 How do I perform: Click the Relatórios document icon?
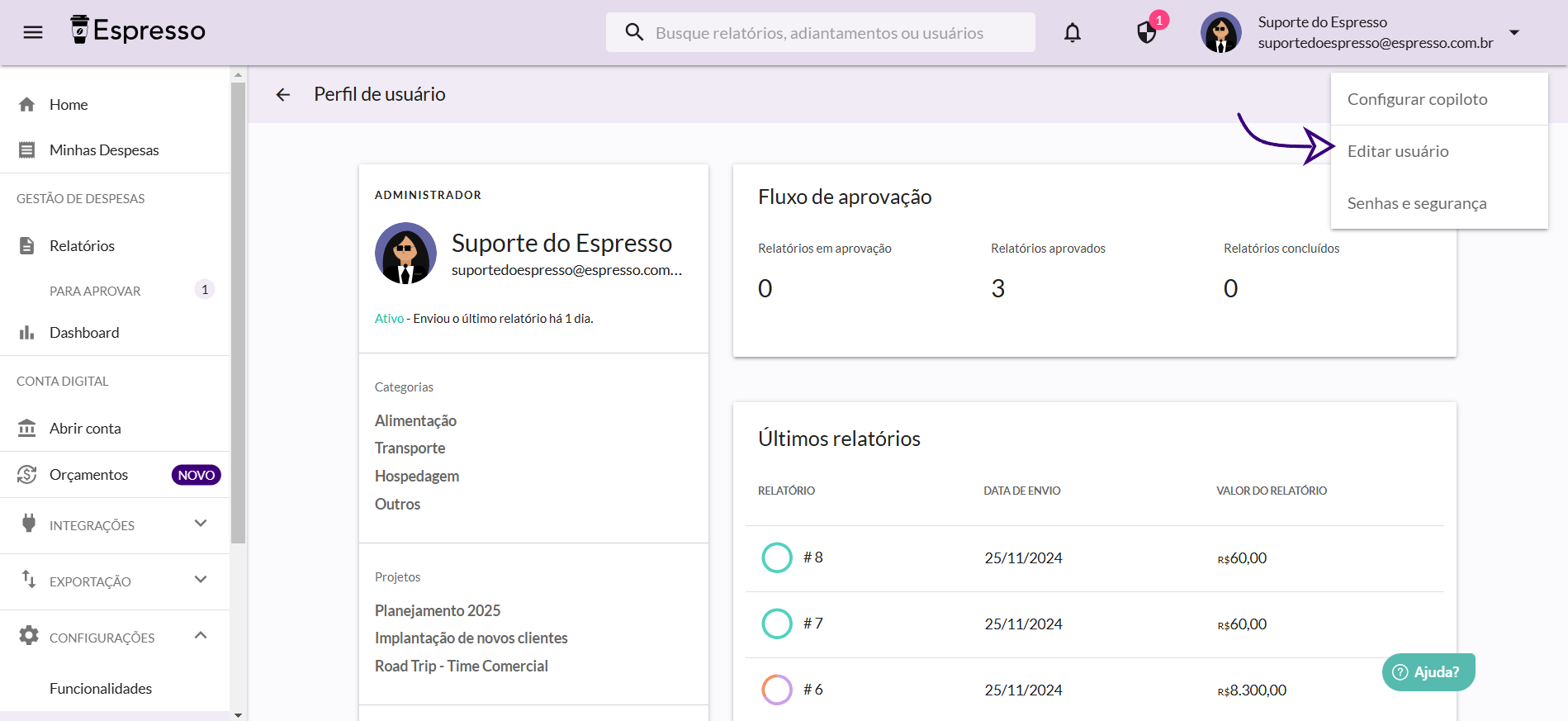coord(27,246)
